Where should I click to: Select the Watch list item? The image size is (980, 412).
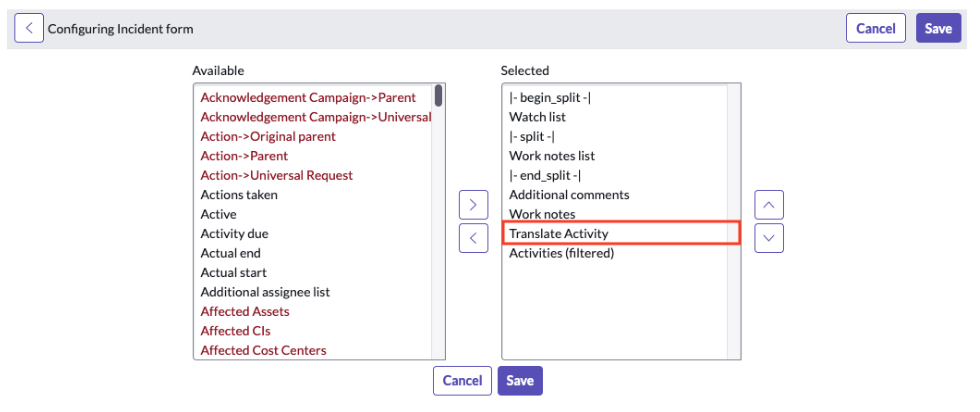pyautogui.click(x=615, y=117)
